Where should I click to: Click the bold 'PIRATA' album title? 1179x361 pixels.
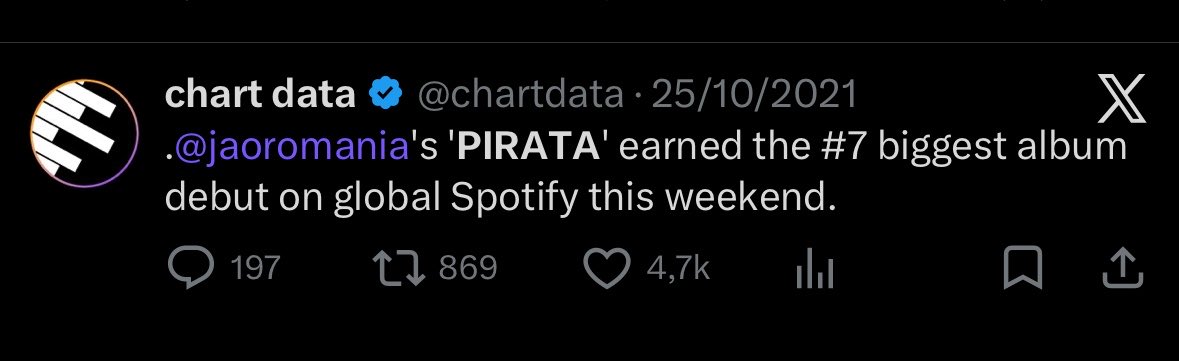[x=528, y=147]
